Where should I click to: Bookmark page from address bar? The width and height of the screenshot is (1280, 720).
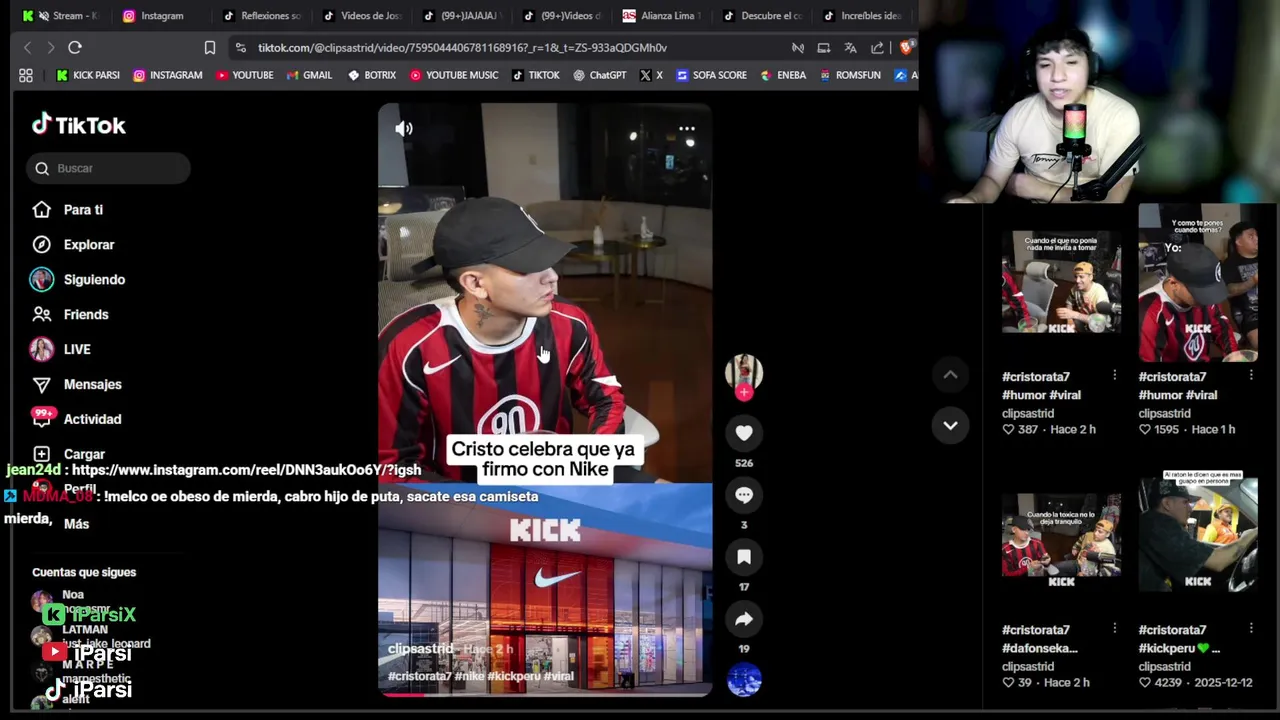tap(210, 47)
